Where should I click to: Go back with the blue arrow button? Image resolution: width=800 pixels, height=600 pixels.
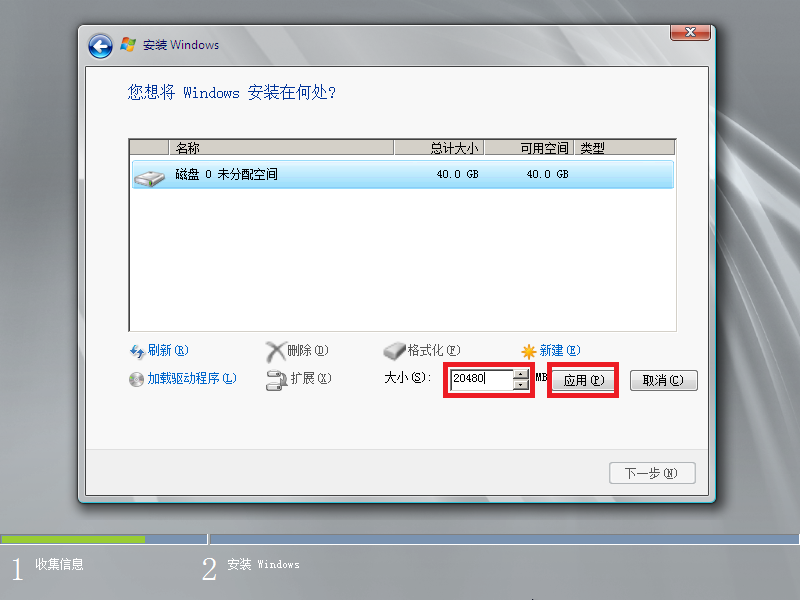(101, 47)
